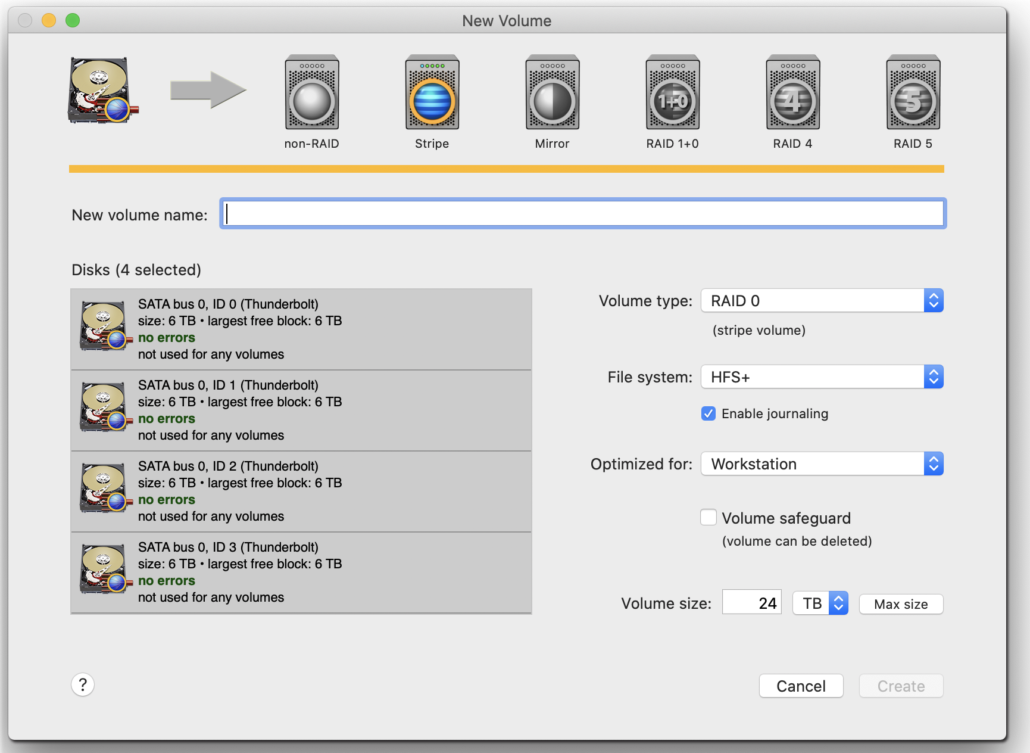Image resolution: width=1030 pixels, height=753 pixels.
Task: Open the Optimized for dropdown
Action: [x=821, y=464]
